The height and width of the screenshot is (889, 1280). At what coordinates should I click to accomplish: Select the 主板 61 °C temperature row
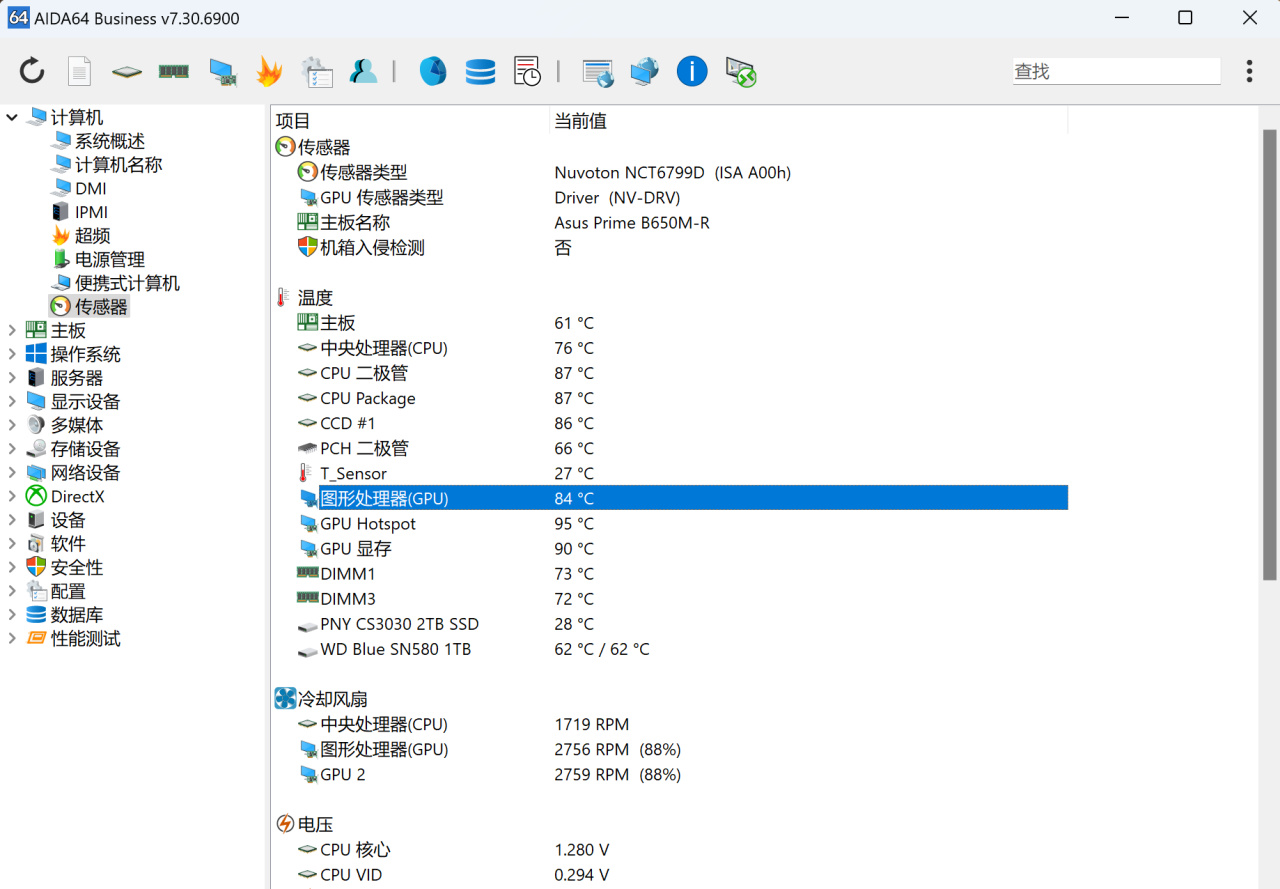(x=670, y=323)
